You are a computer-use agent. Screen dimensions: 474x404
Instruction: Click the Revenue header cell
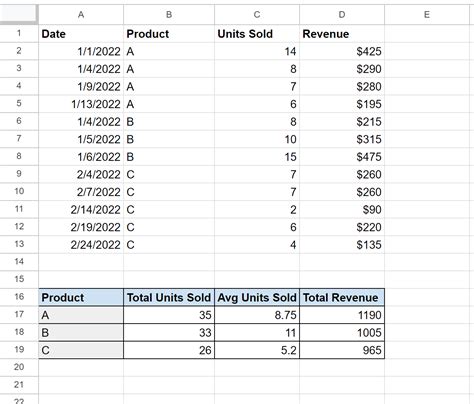coord(342,34)
